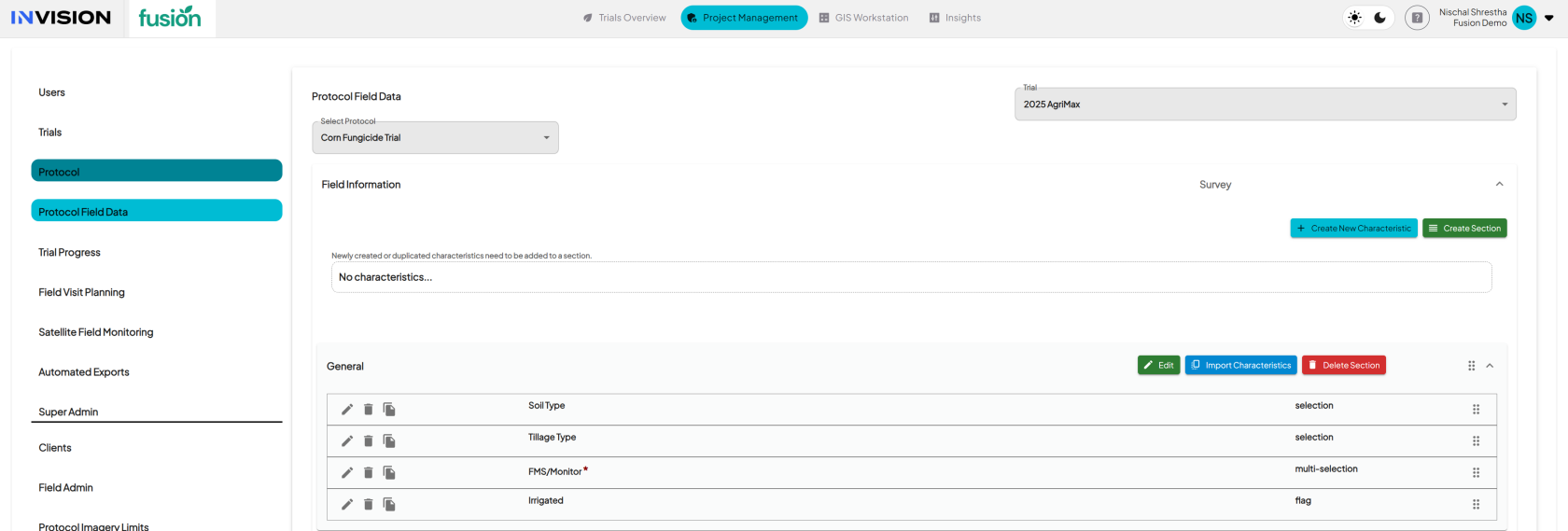Click Create New Characteristic button
The image size is (1568, 531).
tap(1353, 229)
